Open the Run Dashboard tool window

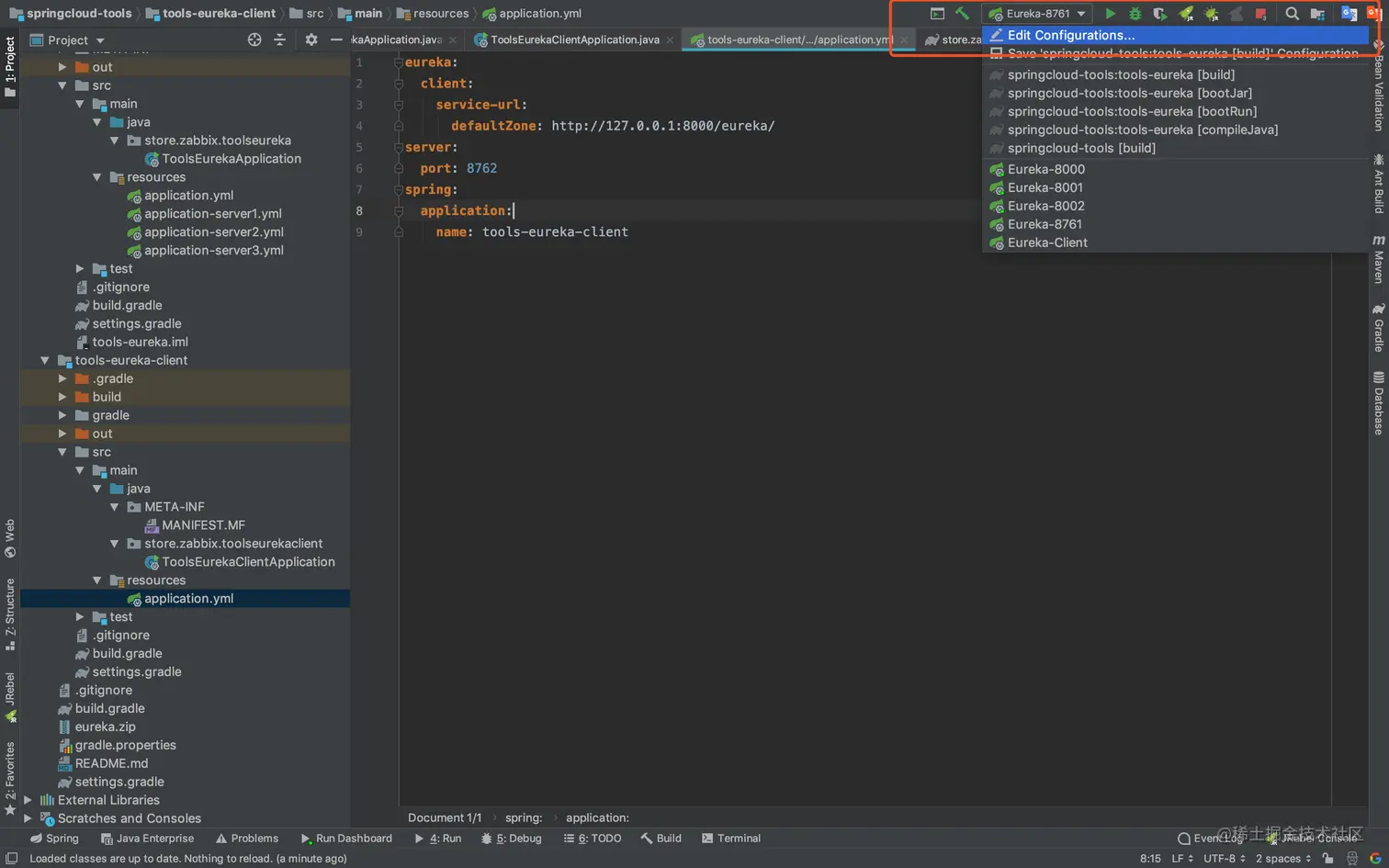click(x=346, y=839)
